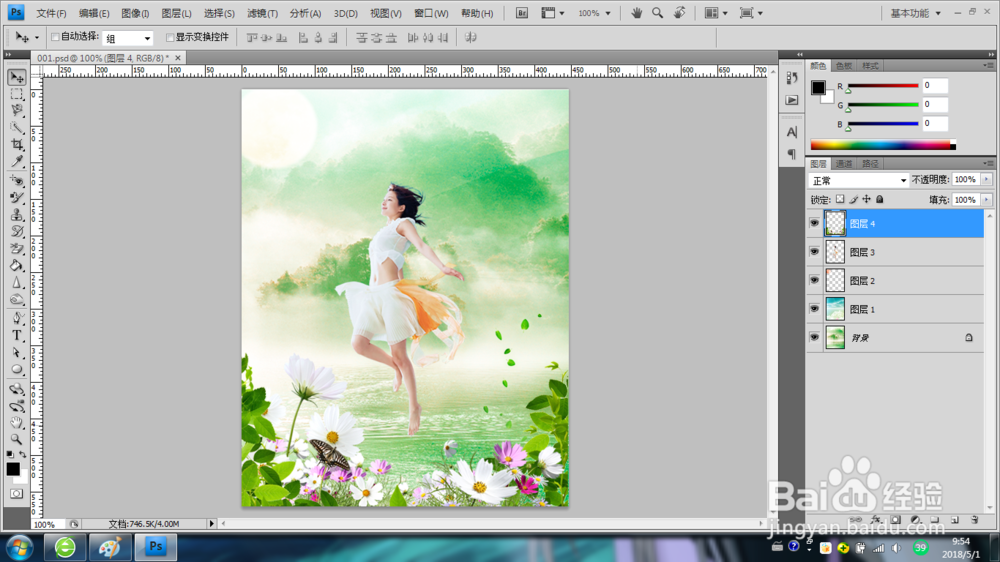Hide the 背景 layer

click(814, 337)
